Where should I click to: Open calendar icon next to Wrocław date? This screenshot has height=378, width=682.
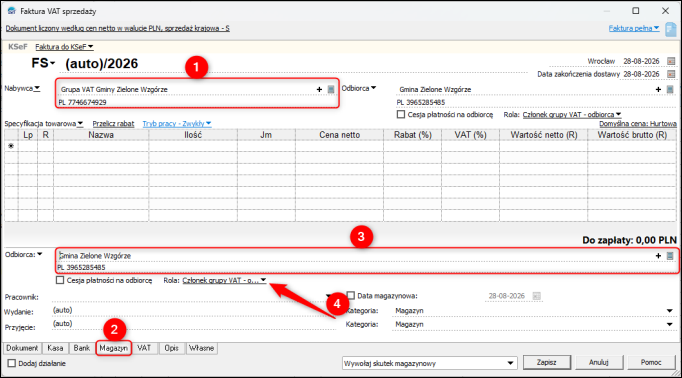tap(671, 61)
